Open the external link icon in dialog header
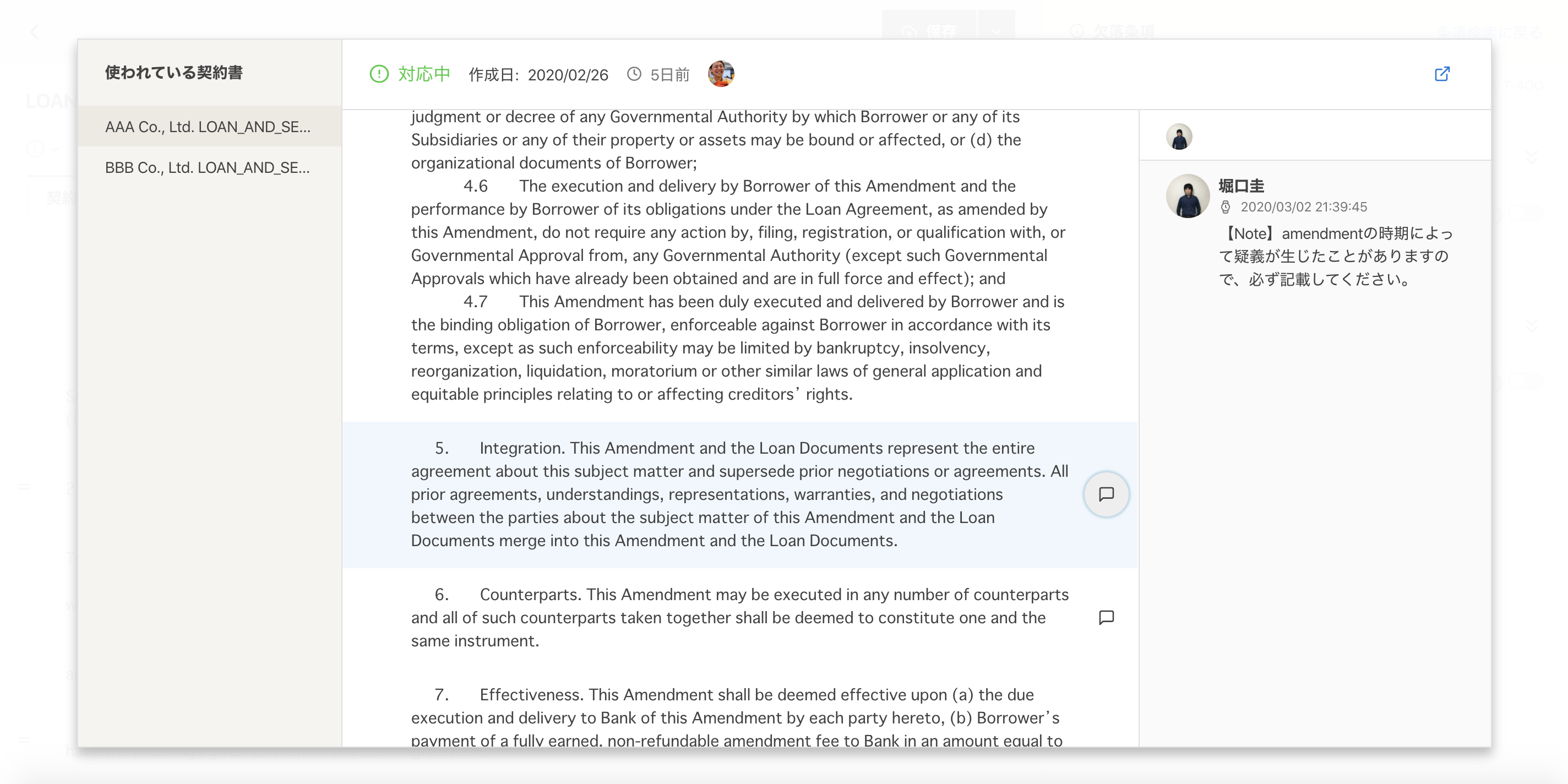The image size is (1568, 784). [x=1441, y=74]
